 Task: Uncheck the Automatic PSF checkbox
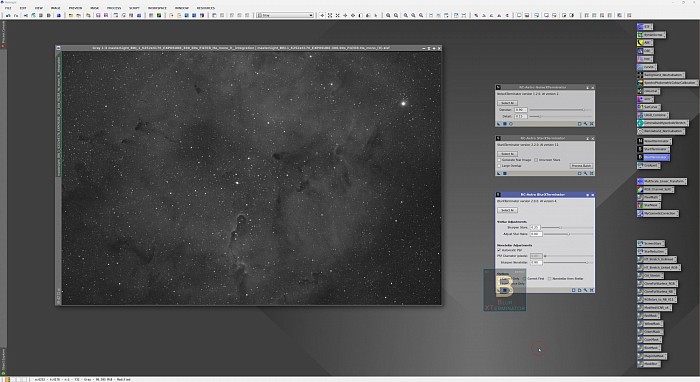500,250
